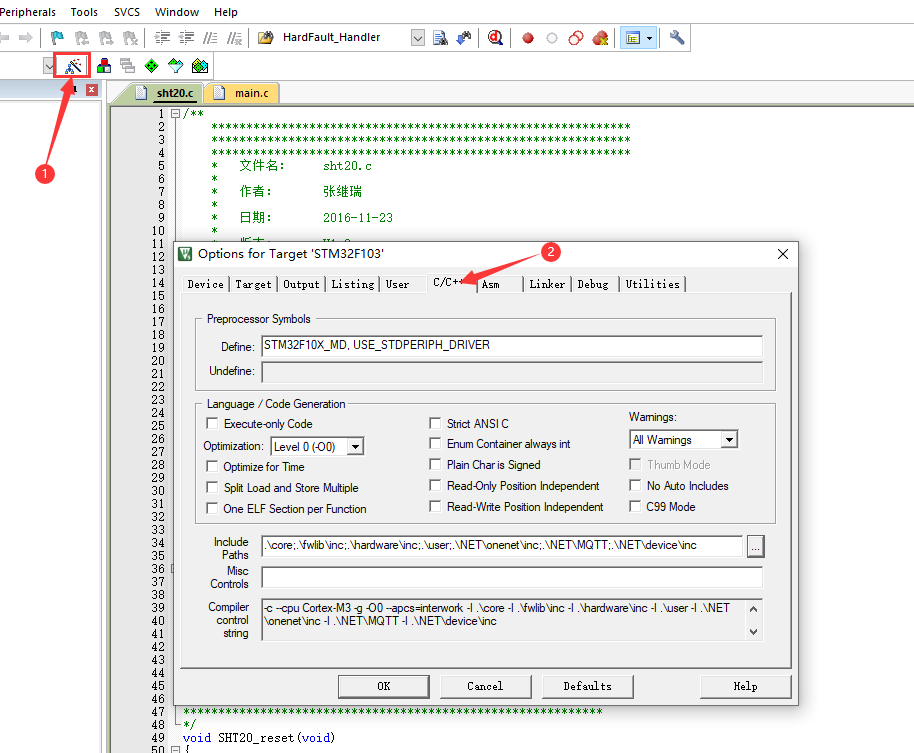Click the Defaults button

588,687
